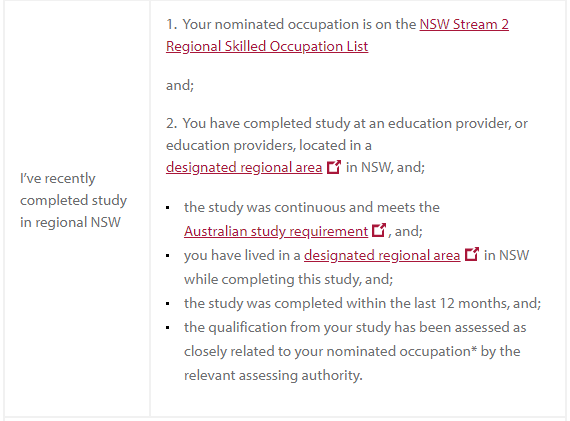Open the Australian study requirement link
The image size is (570, 421).
point(276,231)
